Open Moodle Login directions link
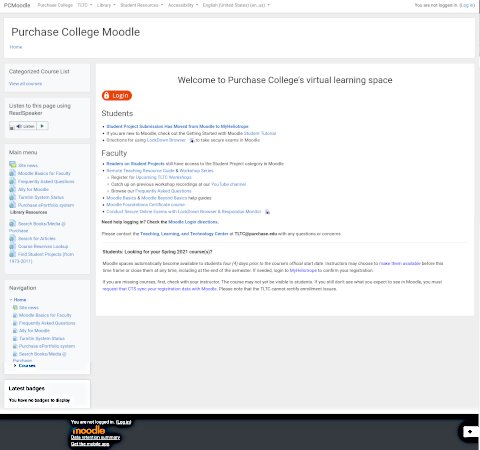This screenshot has height=450, width=480. coord(193,222)
